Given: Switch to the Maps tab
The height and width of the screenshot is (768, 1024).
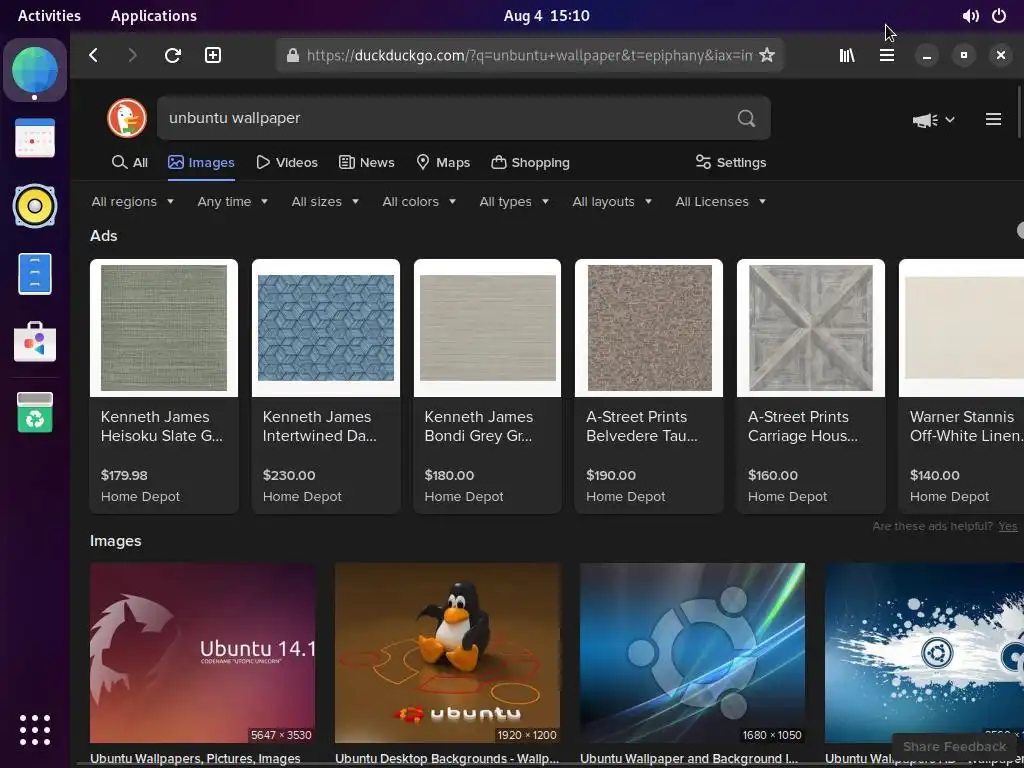Looking at the screenshot, I should coord(443,163).
